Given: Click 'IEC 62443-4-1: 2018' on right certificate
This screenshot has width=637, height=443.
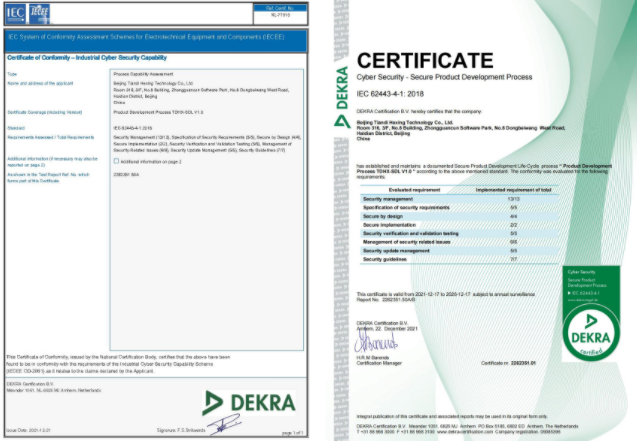Looking at the screenshot, I should (390, 94).
